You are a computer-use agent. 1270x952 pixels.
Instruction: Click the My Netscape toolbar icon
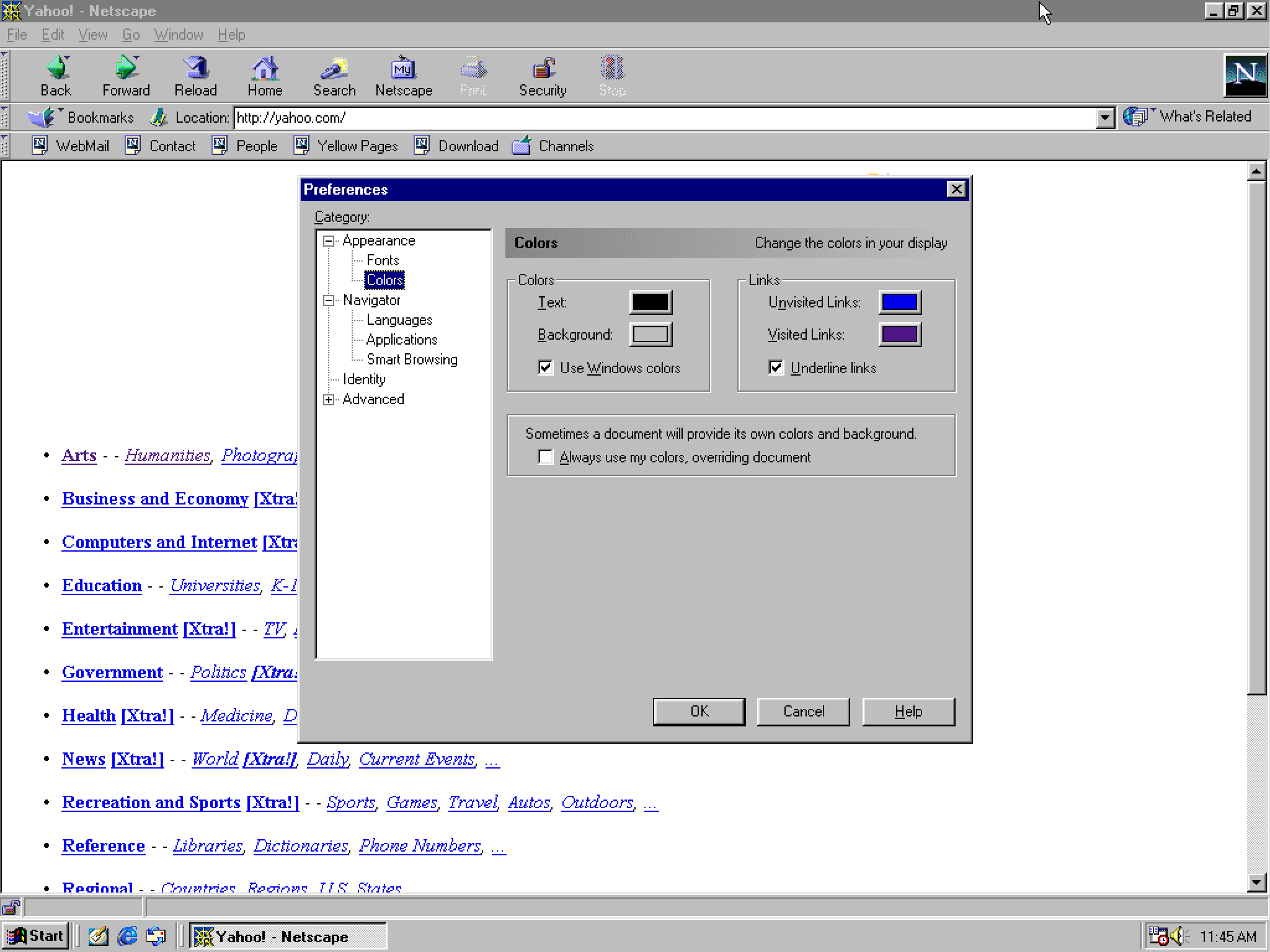404,76
